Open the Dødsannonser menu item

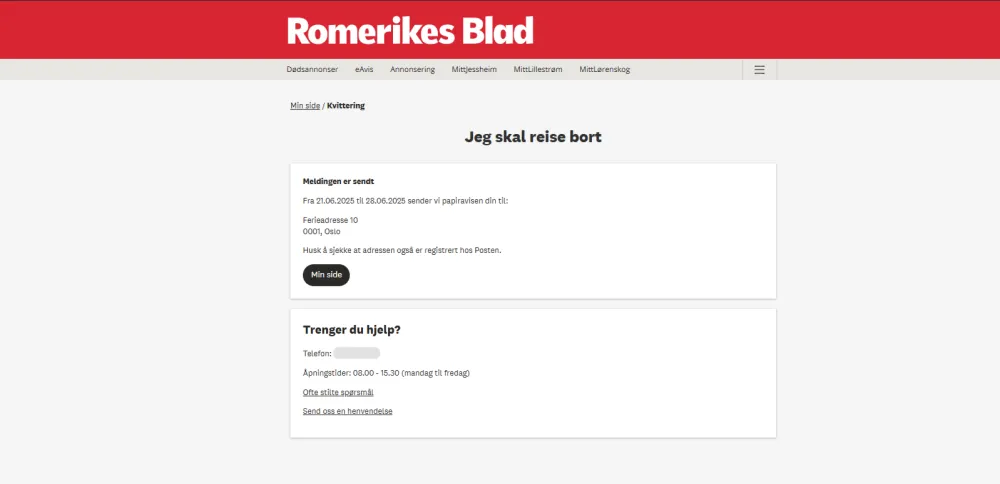click(312, 70)
